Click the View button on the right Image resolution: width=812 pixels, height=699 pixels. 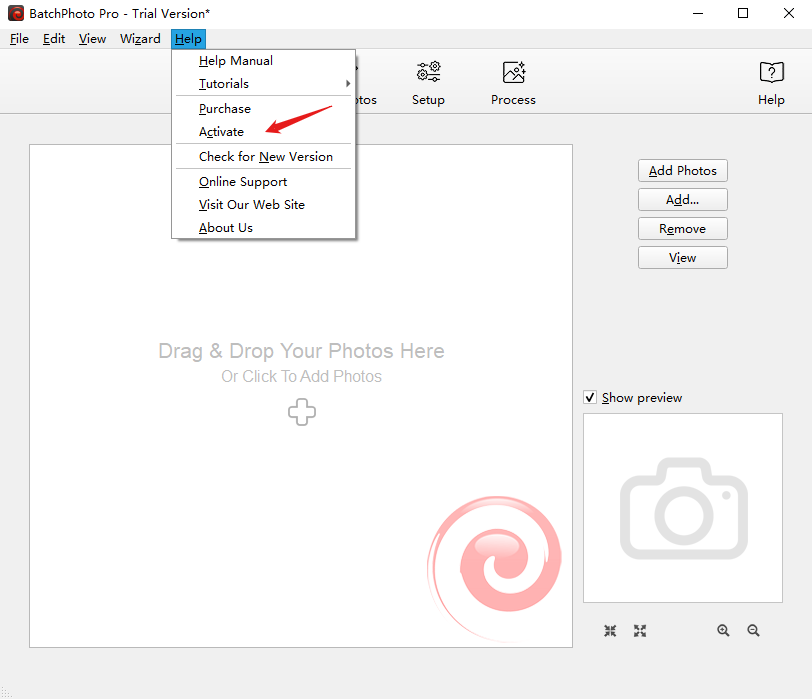point(683,258)
